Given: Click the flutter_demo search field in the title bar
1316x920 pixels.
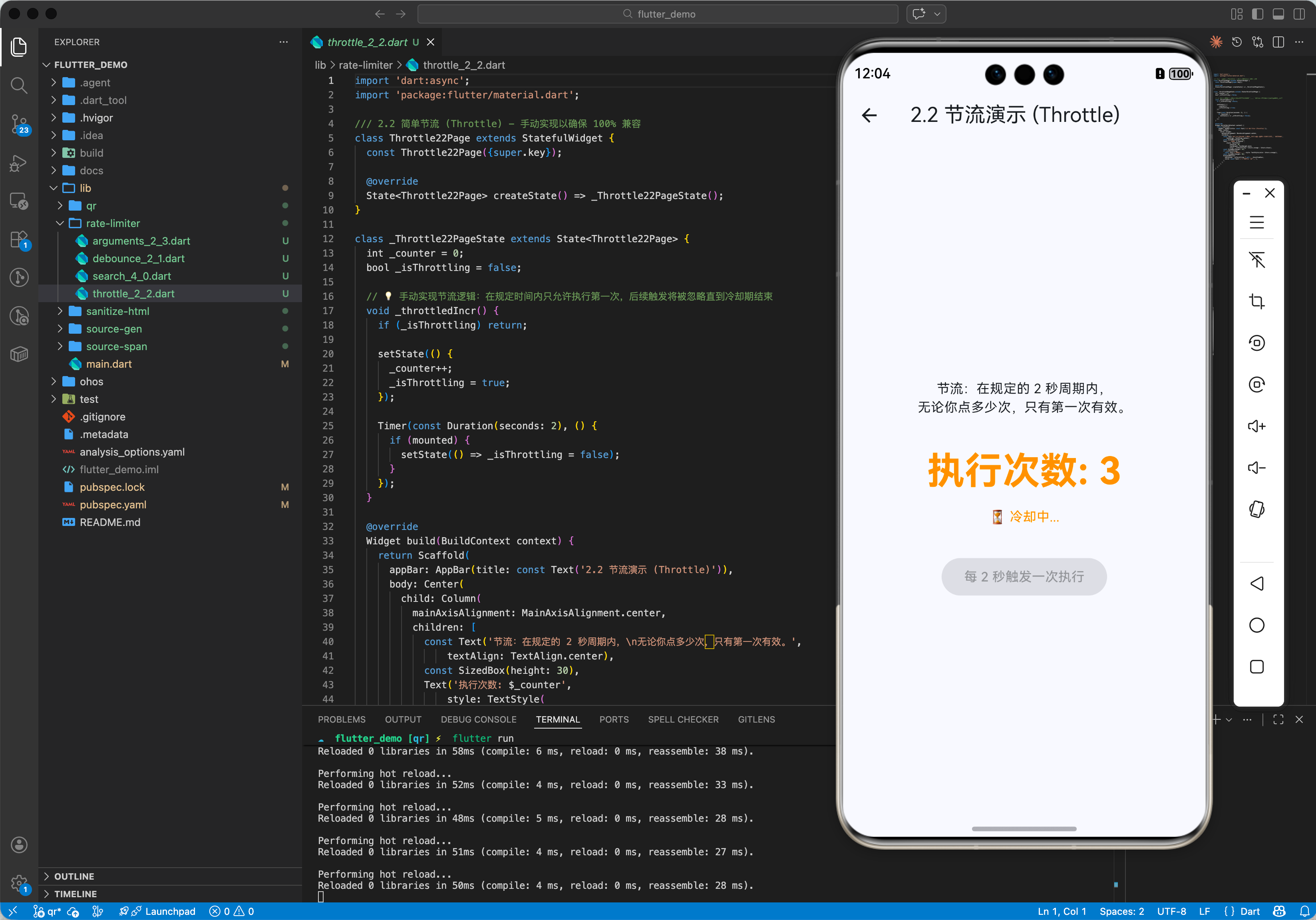Looking at the screenshot, I should point(658,13).
